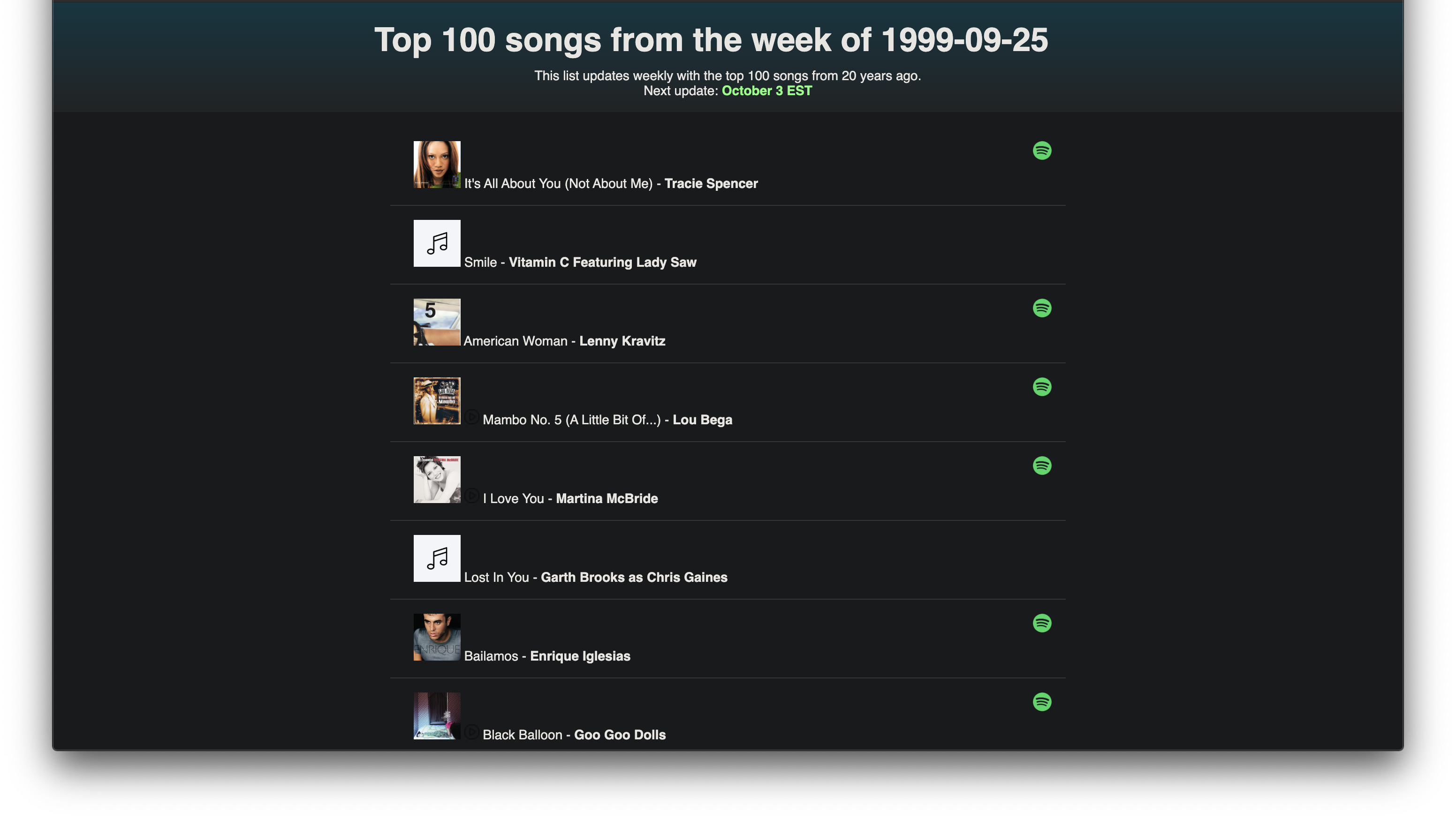Click the music note placeholder for Smile
Image resolution: width=1456 pixels, height=820 pixels.
click(437, 243)
